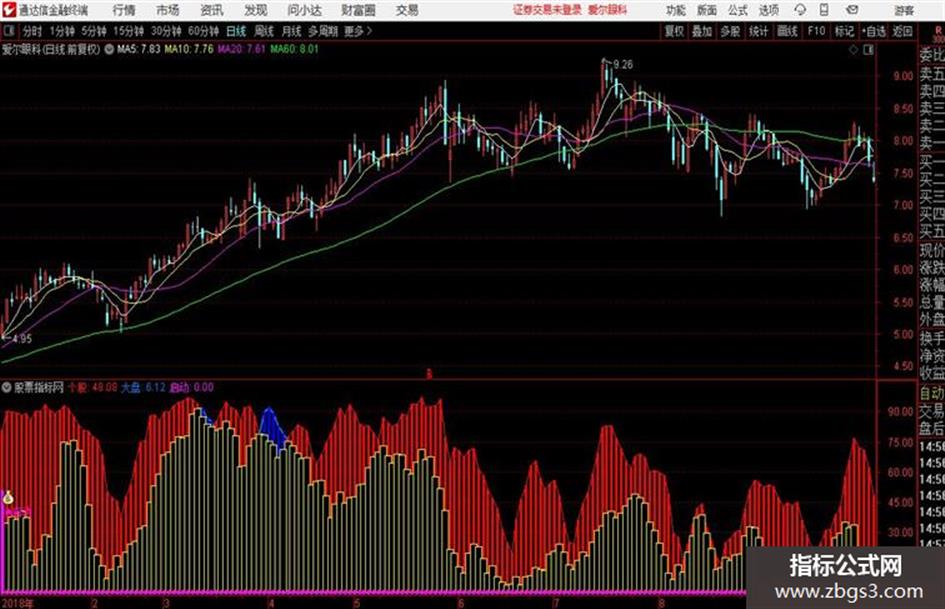This screenshot has width=945, height=609.
Task: Click the 复权 toolbar button
Action: click(674, 31)
